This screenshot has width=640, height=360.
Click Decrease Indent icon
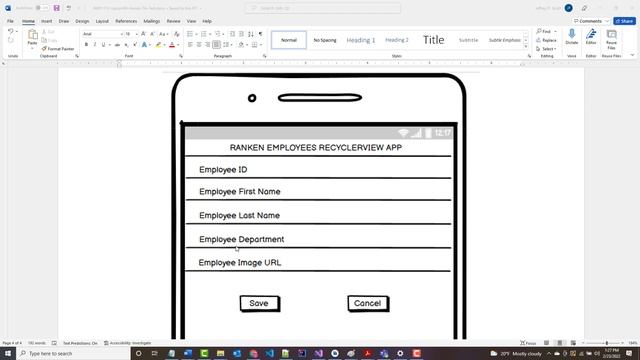point(232,34)
